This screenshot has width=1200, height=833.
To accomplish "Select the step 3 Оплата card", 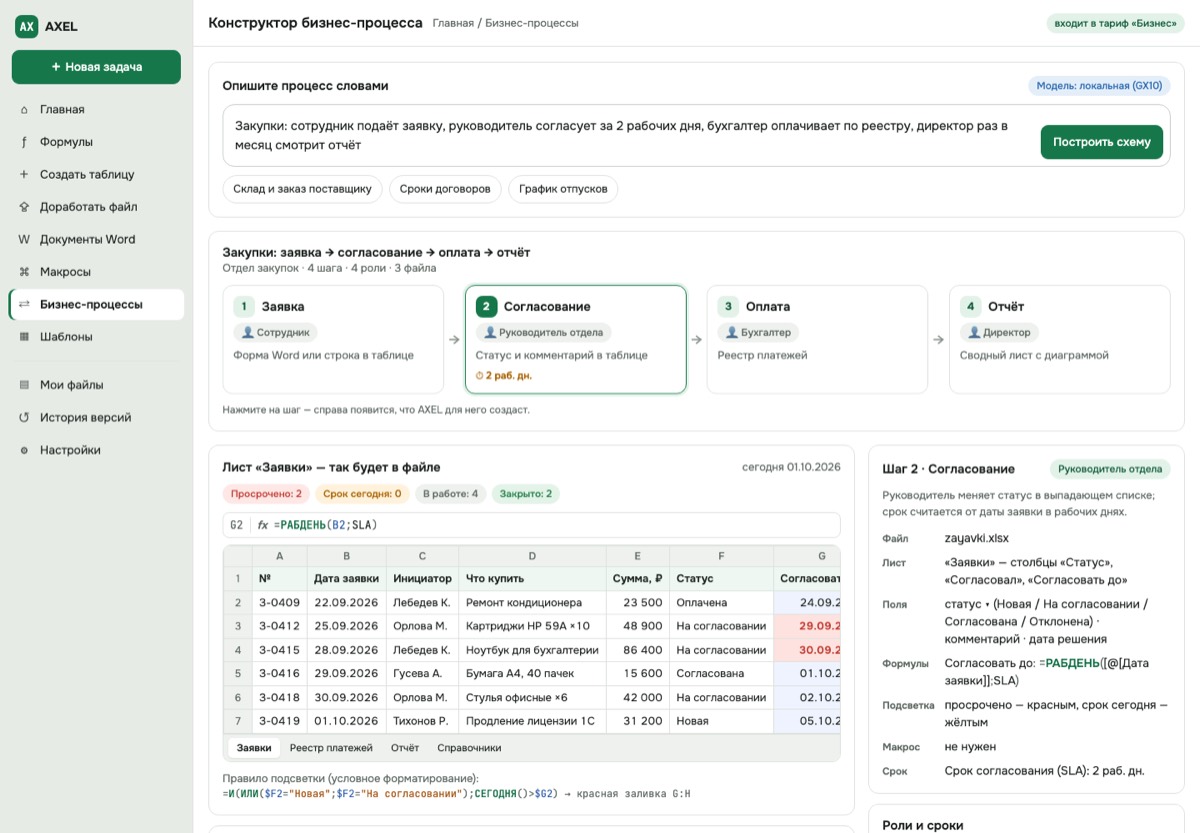I will 817,339.
